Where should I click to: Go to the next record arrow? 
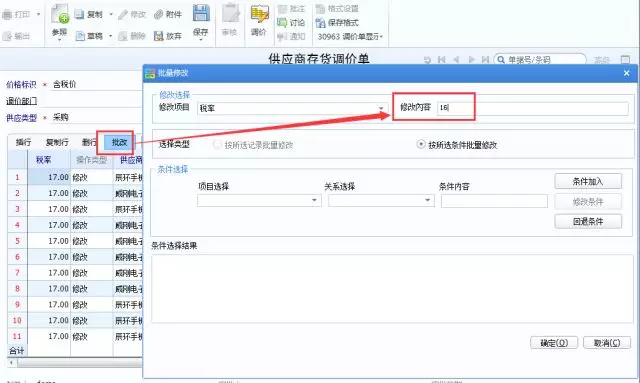tap(471, 60)
